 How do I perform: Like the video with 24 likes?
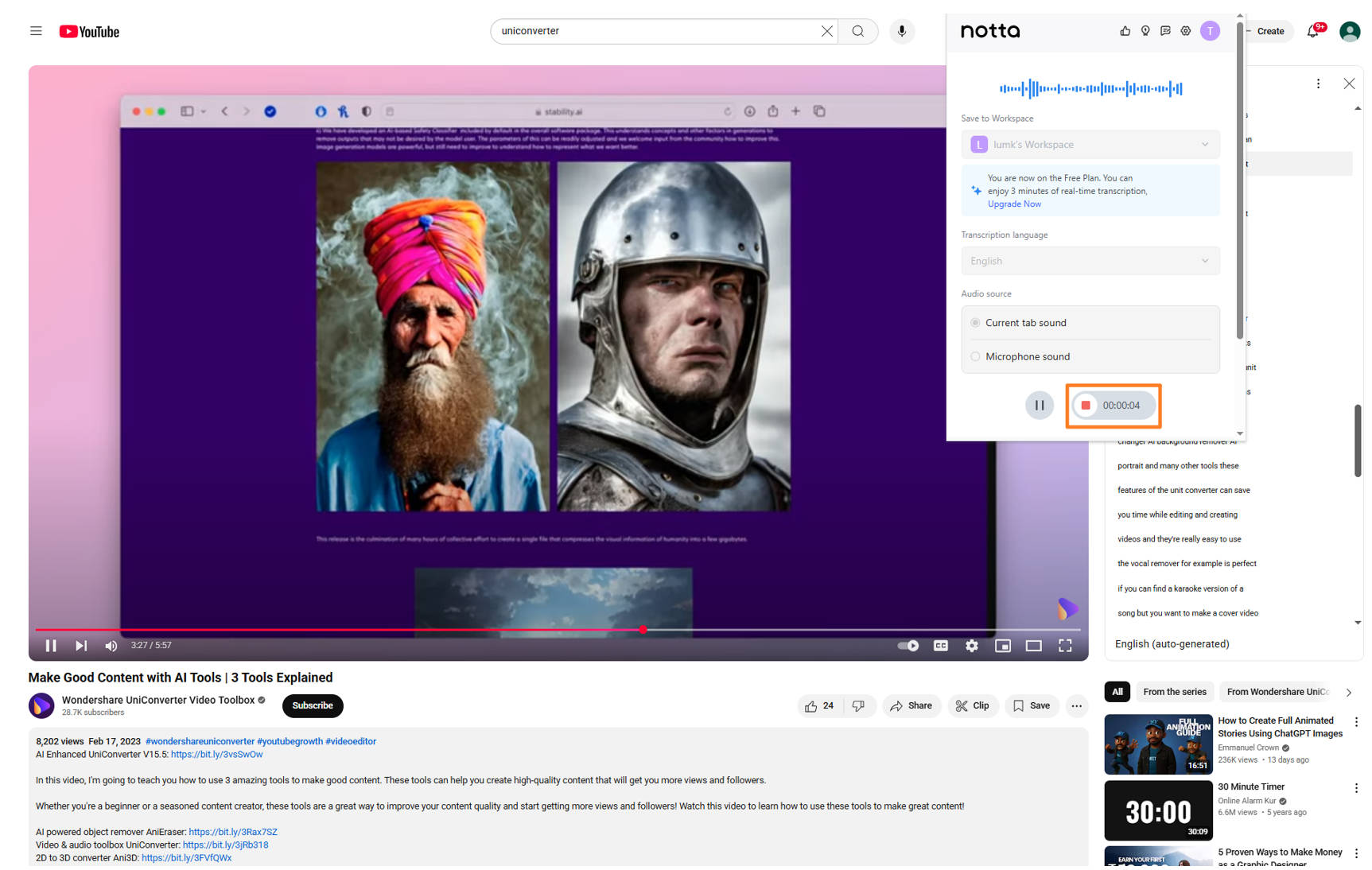(819, 706)
